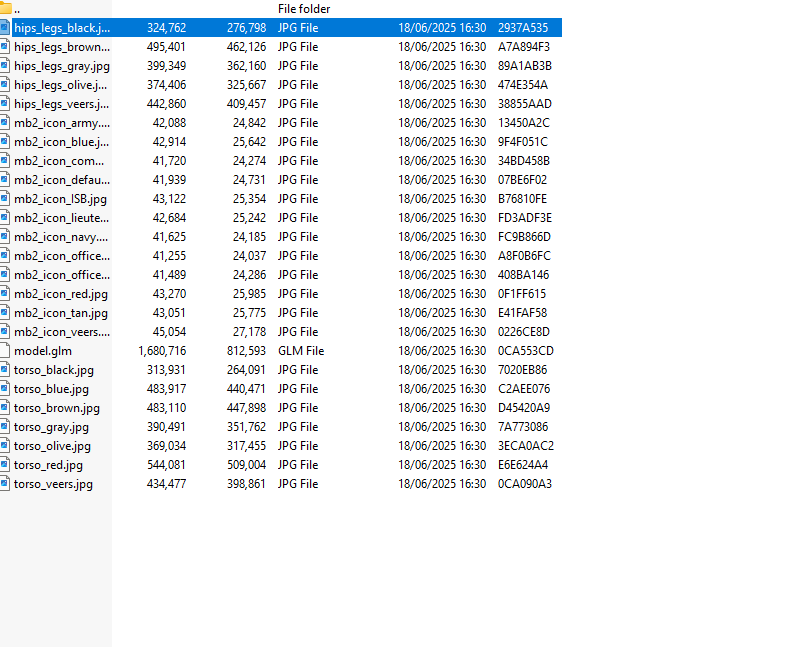Screen dimensions: 786x647
Task: Click the JPG icon for torso_red.jpg
Action: (x=5, y=465)
